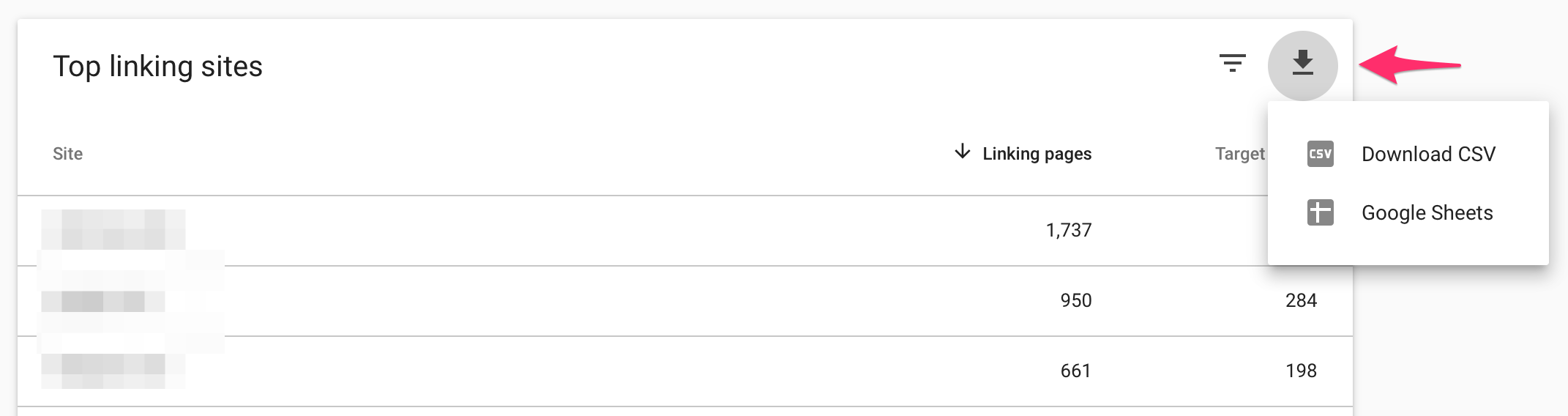Click the CSV file icon

pyautogui.click(x=1320, y=154)
